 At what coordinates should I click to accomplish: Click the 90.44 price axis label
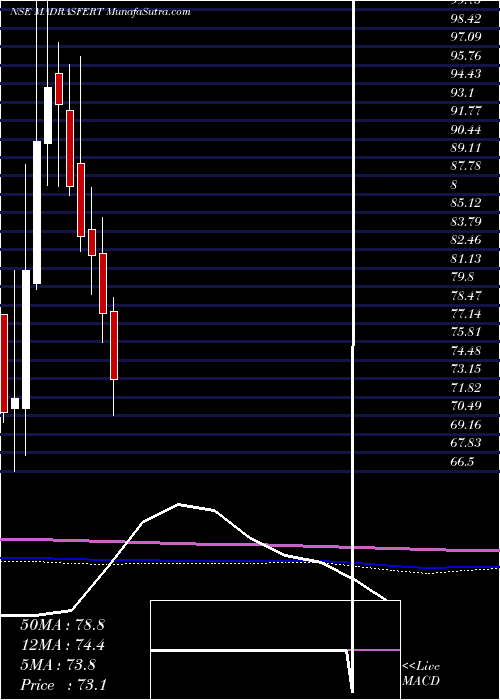(466, 129)
